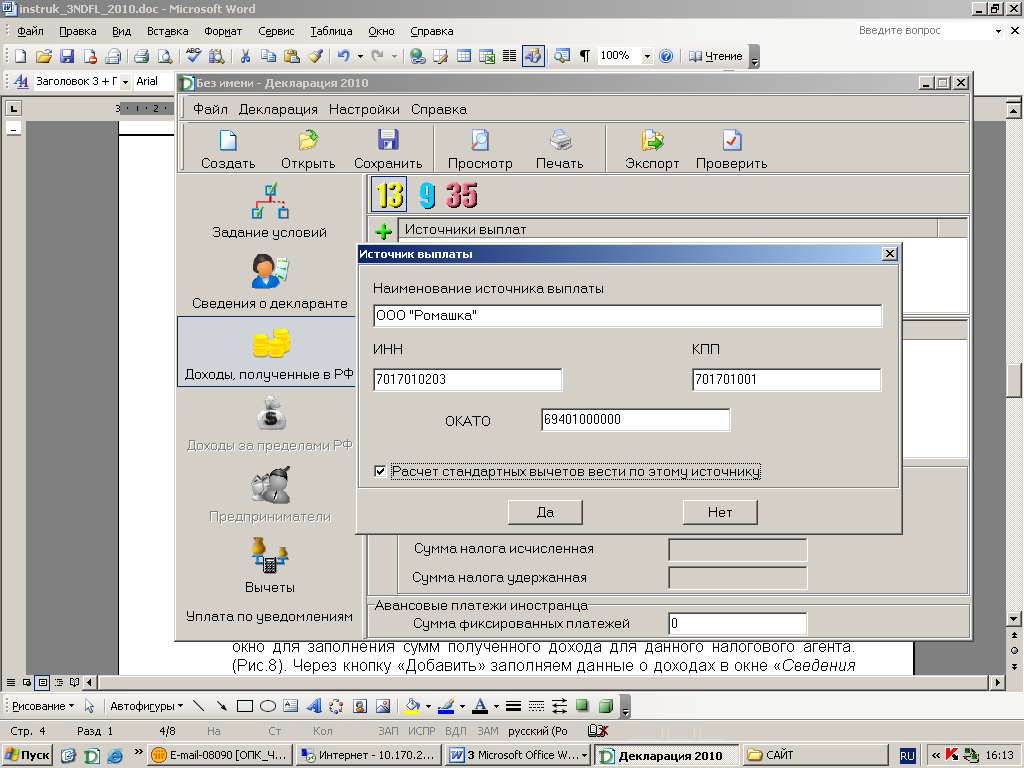1024x768 pixels.
Task: Click the insert hyperlink globe icon
Action: [x=418, y=56]
